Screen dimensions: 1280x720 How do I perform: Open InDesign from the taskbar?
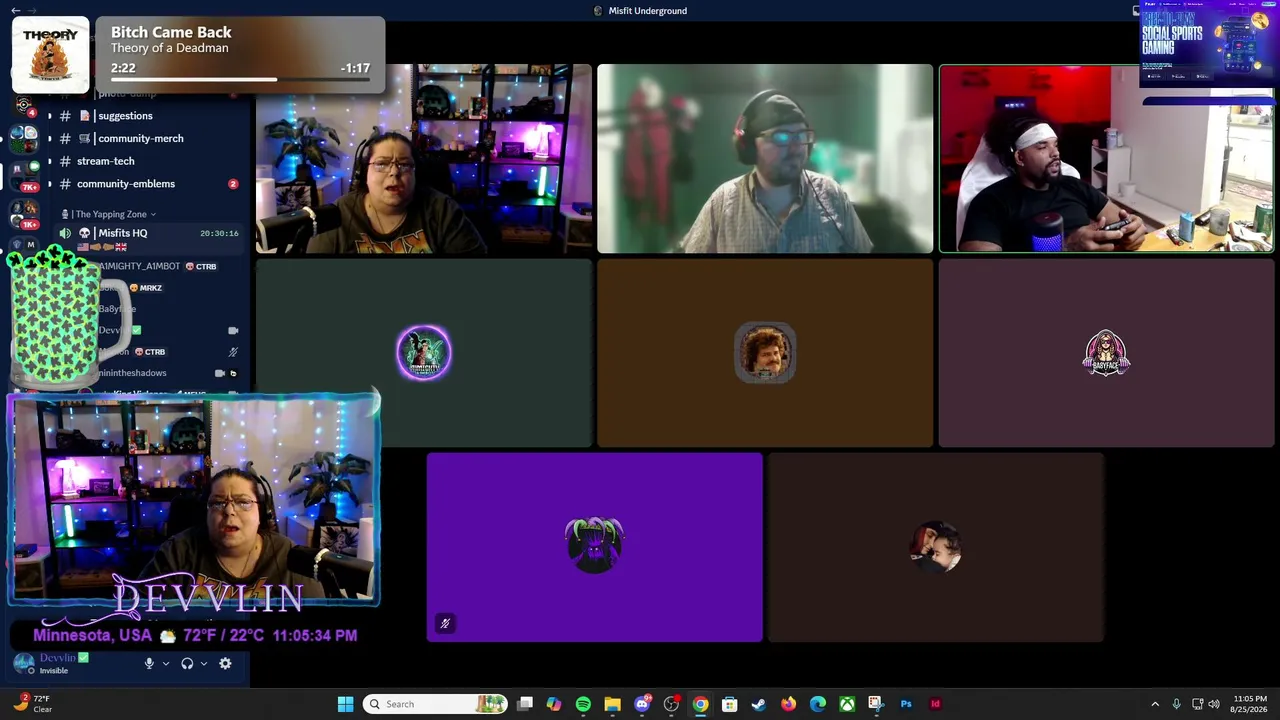point(935,704)
